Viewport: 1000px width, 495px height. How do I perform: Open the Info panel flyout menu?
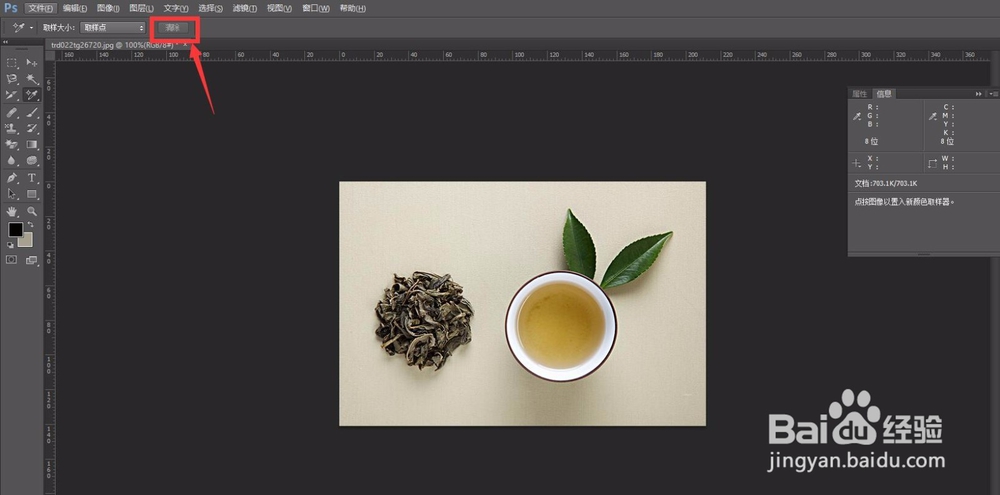(994, 94)
